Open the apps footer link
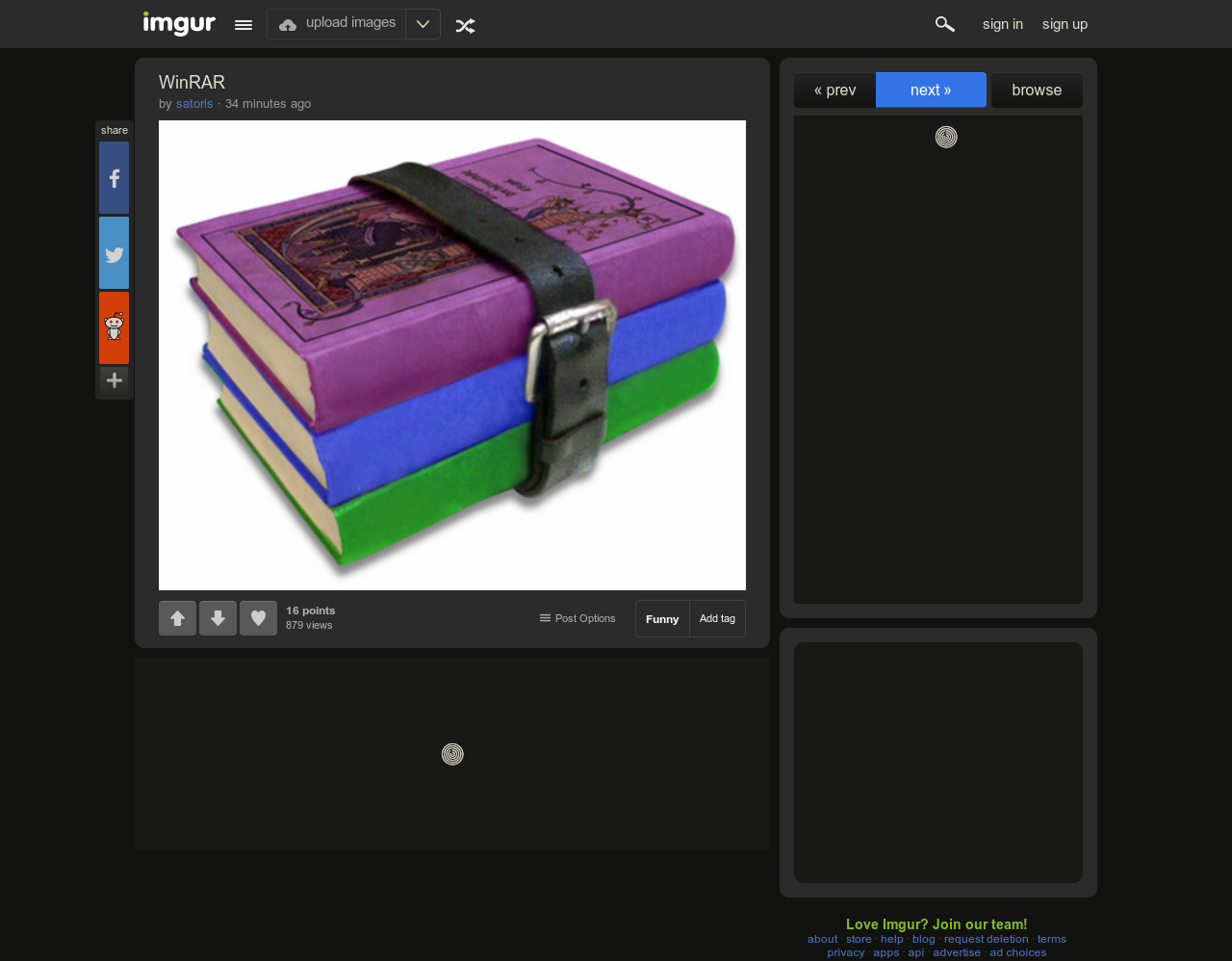Viewport: 1232px width, 961px height. (886, 952)
